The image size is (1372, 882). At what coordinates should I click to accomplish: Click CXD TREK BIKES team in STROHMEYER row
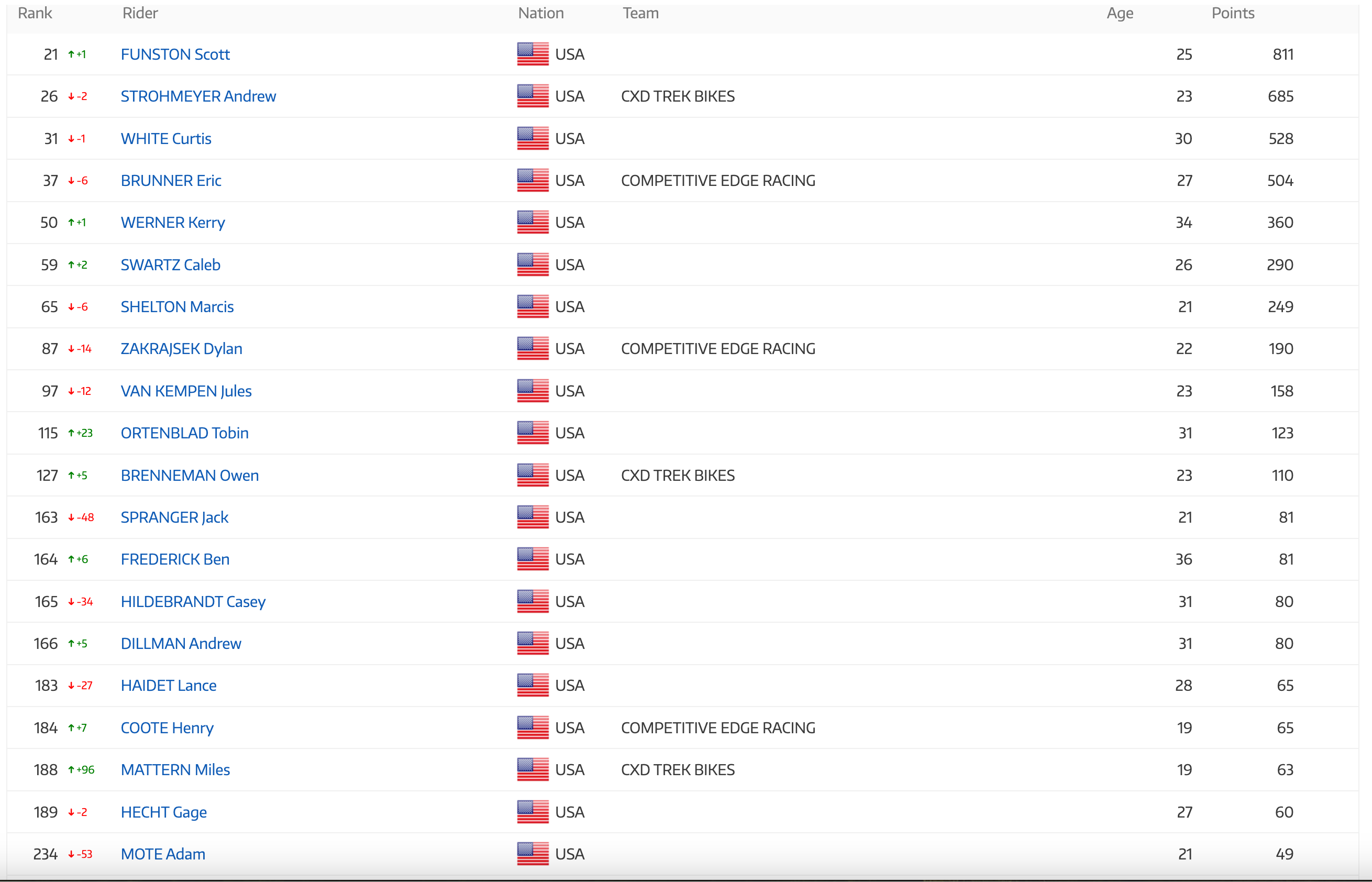pos(678,96)
